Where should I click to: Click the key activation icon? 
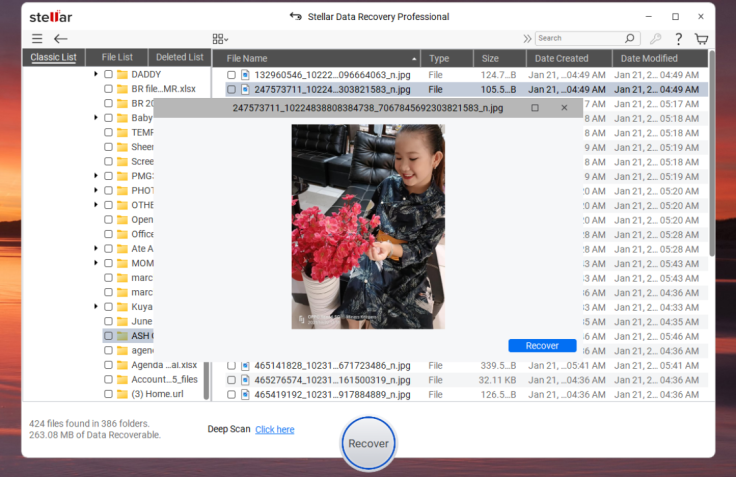click(655, 39)
